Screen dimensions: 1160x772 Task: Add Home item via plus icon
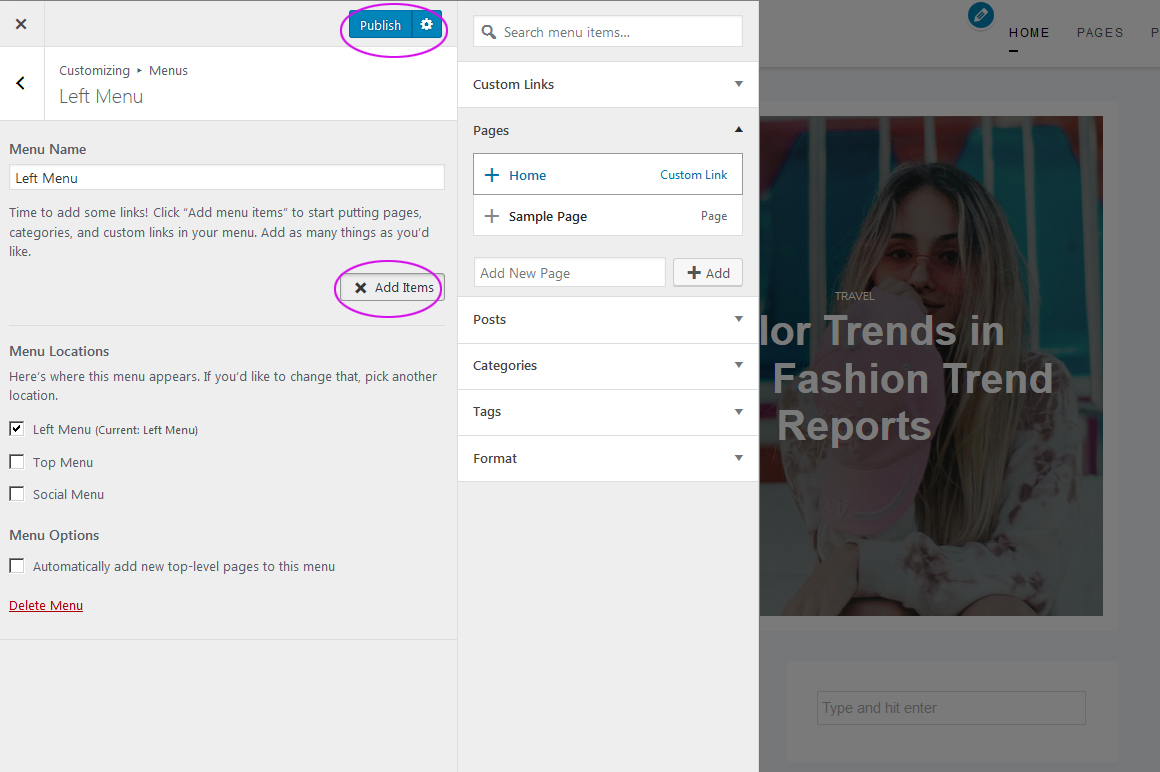pos(492,175)
